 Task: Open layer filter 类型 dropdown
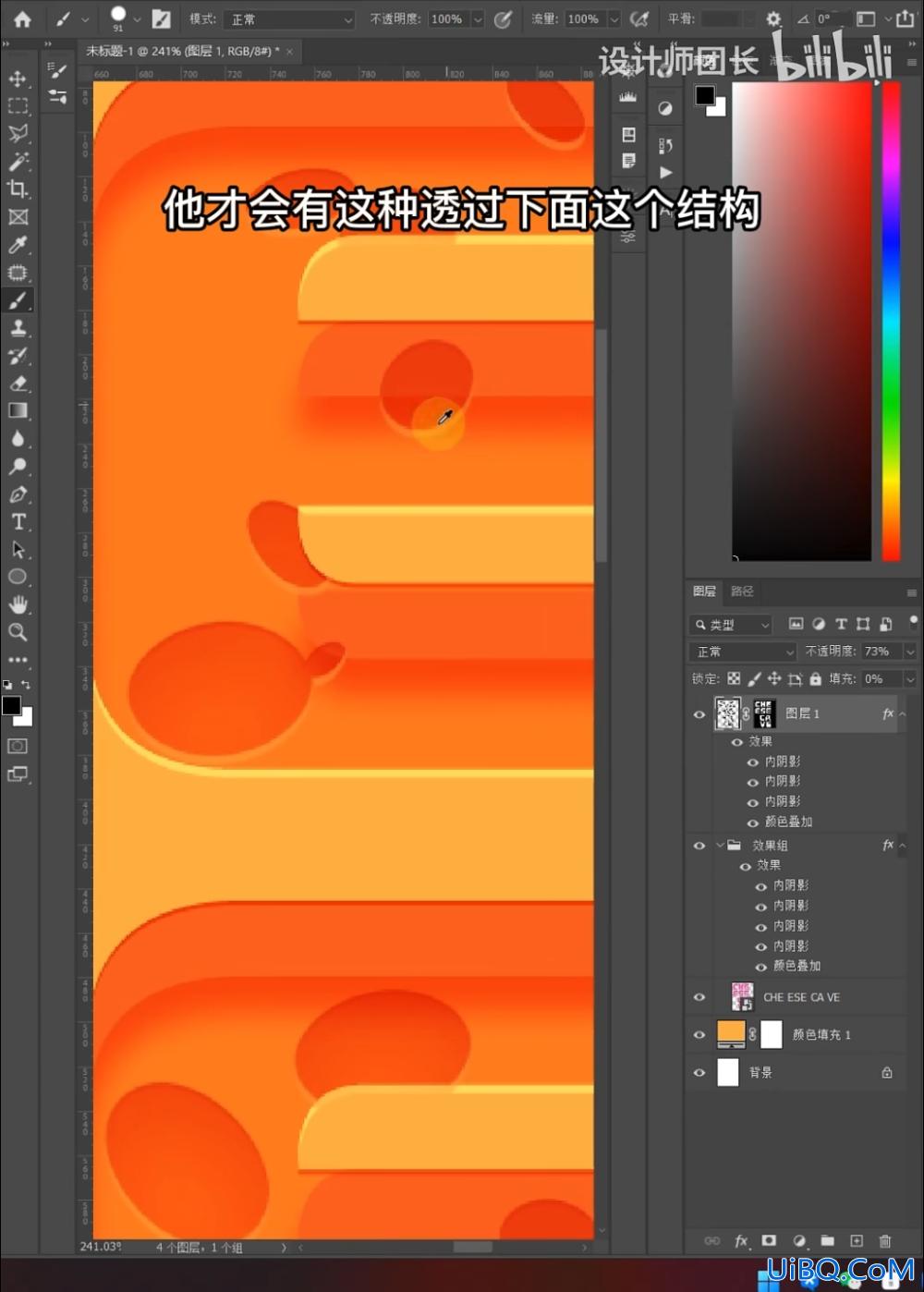pyautogui.click(x=730, y=625)
